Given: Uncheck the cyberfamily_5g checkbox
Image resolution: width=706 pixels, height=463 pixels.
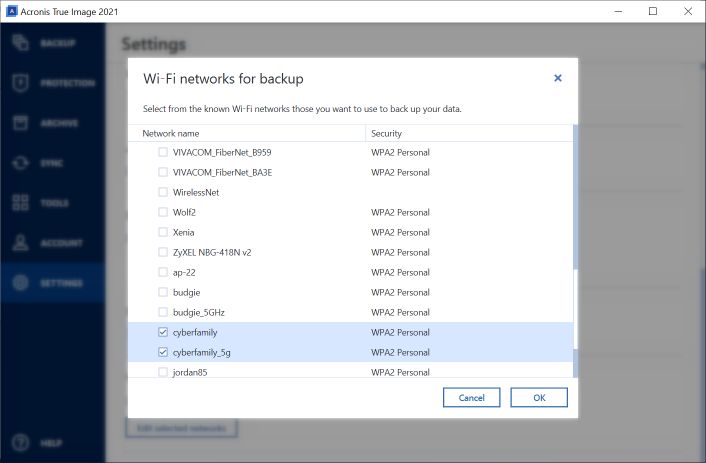Looking at the screenshot, I should point(163,352).
